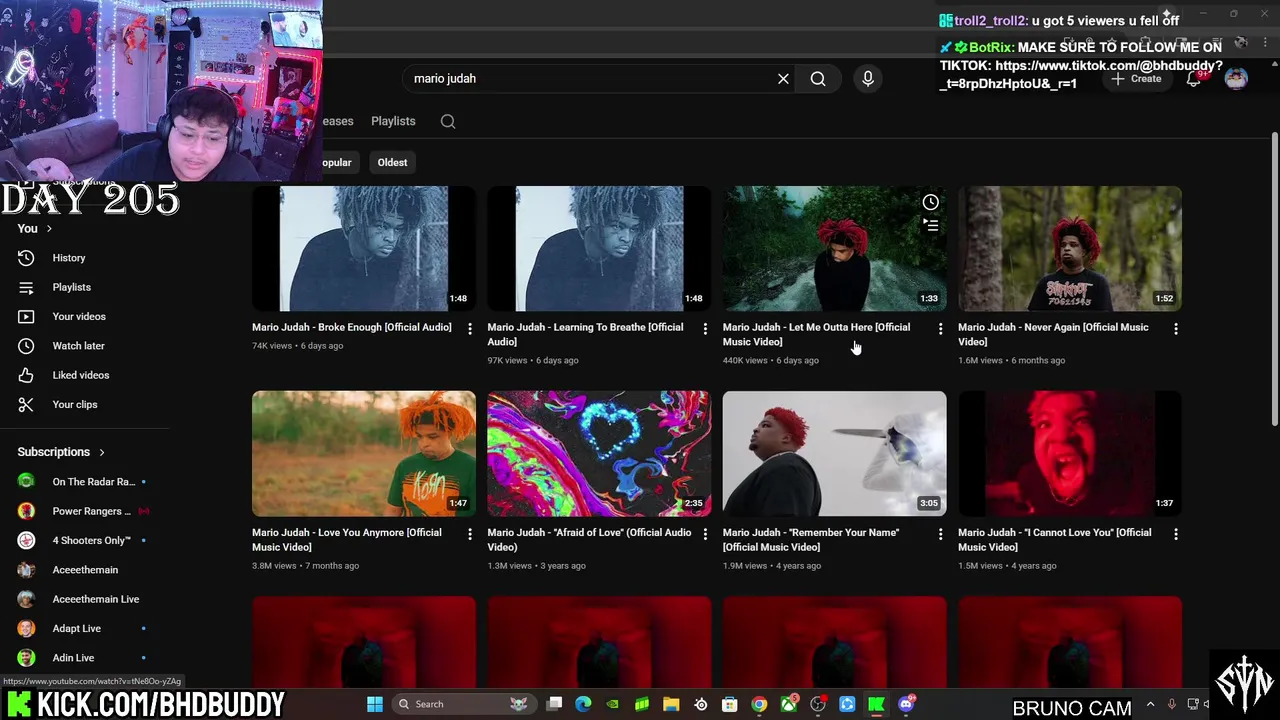Play the Remember Your Name thumbnail

coord(834,453)
